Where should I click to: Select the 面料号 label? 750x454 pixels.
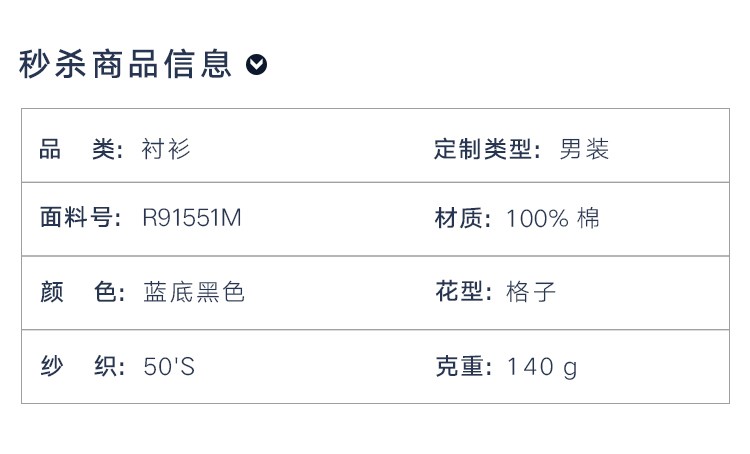click(x=81, y=218)
